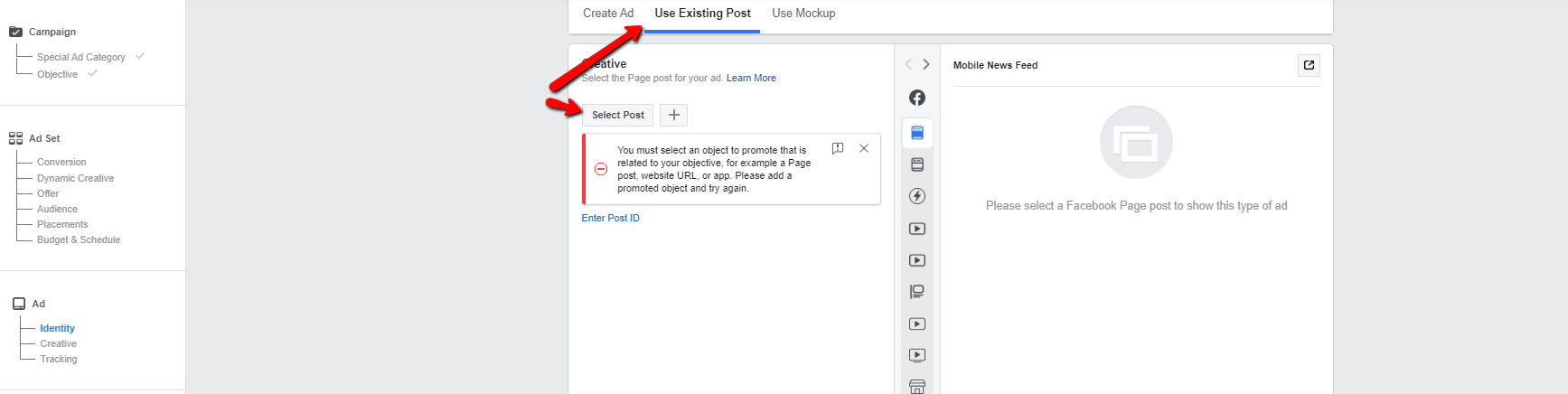Open the Use Mockup tab
This screenshot has height=394, width=1568.
pos(803,14)
